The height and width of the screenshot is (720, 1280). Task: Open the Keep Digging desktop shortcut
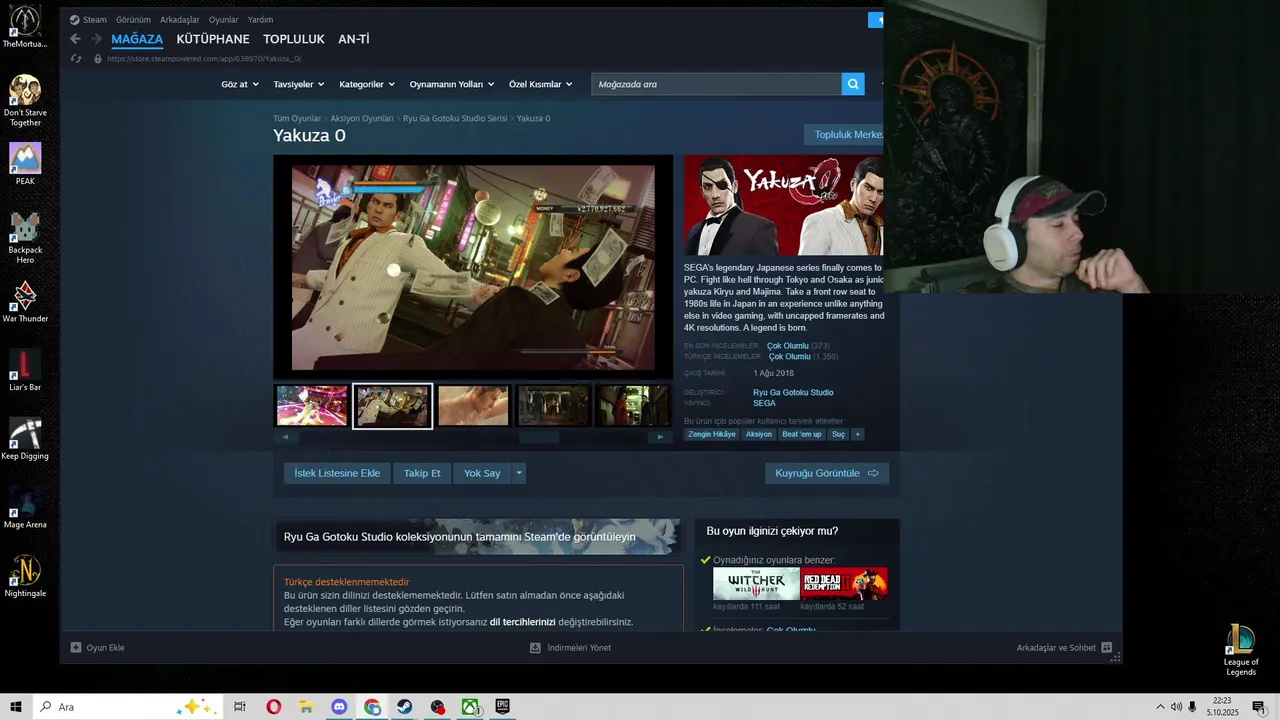[x=25, y=439]
